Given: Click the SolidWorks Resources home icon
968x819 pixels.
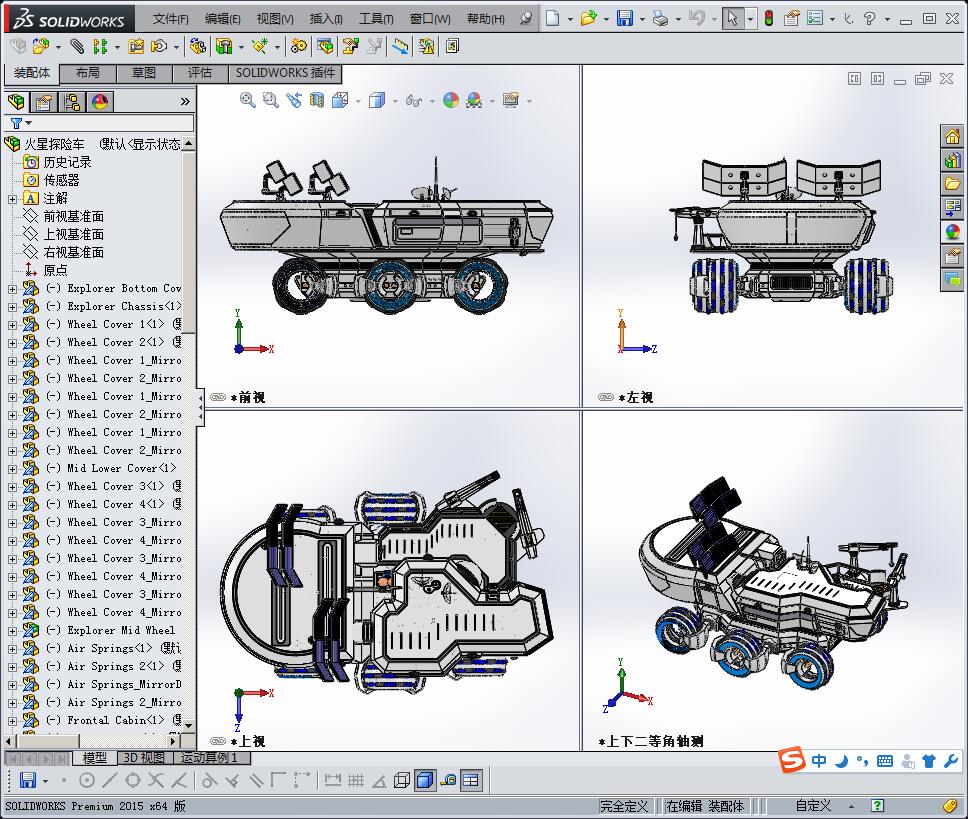Looking at the screenshot, I should [x=953, y=136].
